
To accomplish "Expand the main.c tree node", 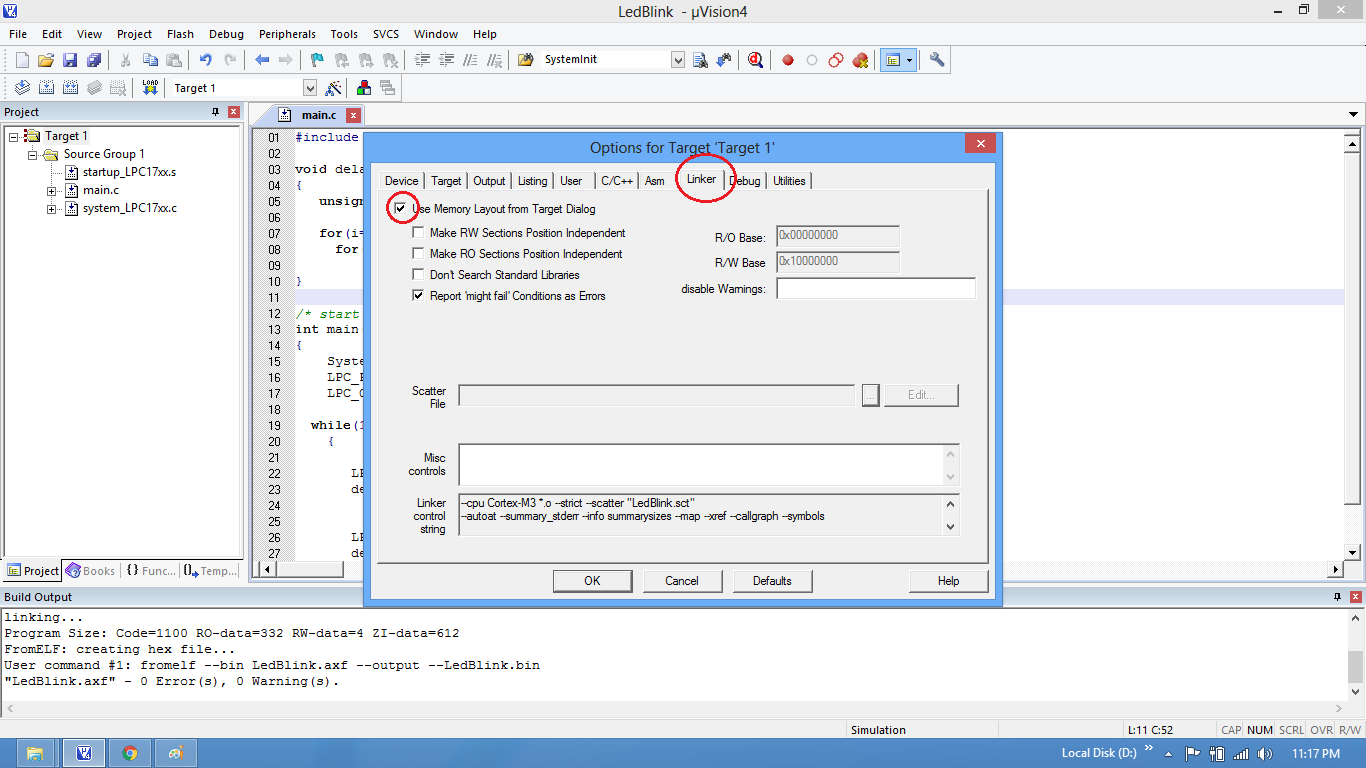I will pyautogui.click(x=52, y=190).
